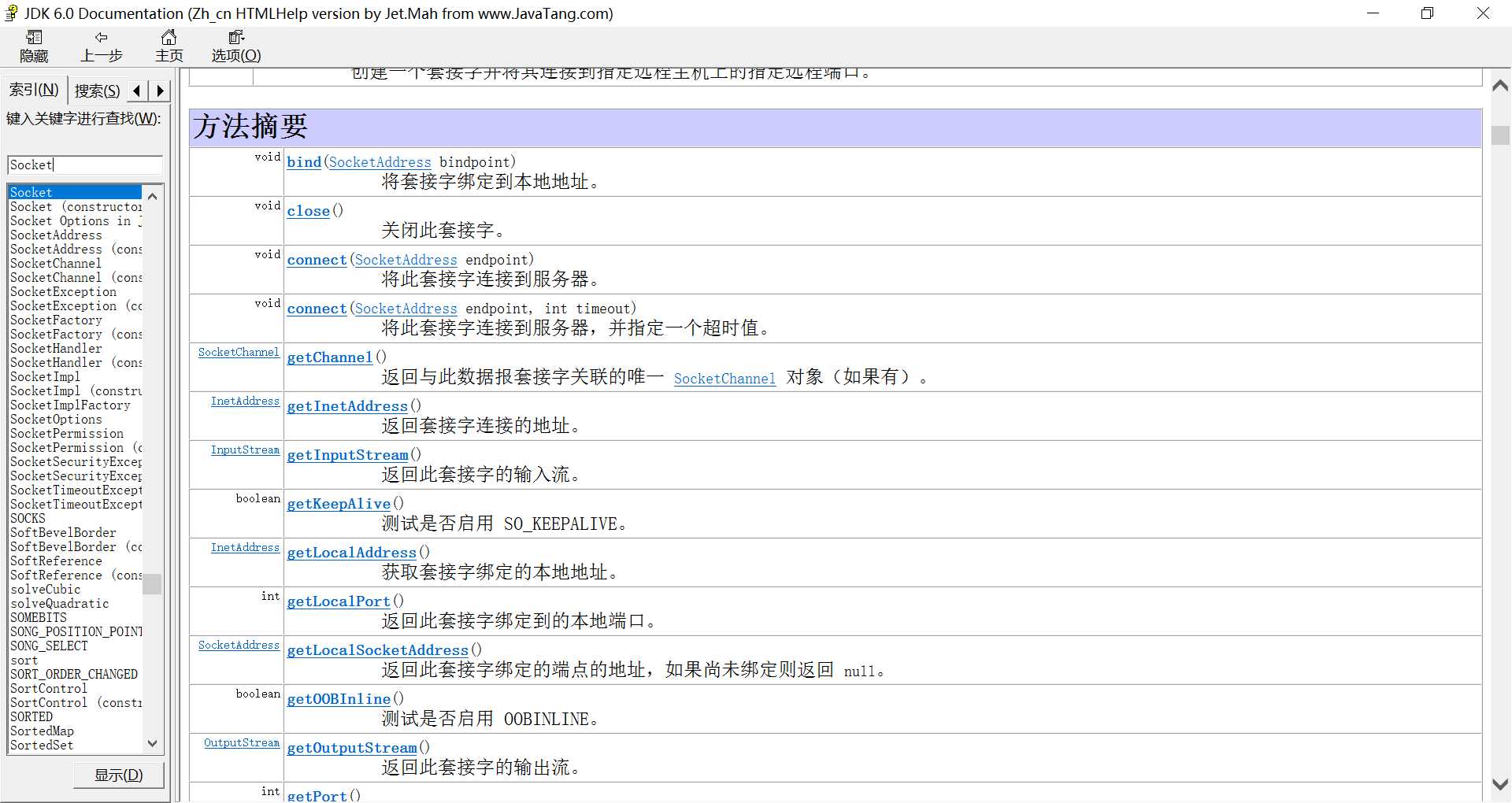1512x803 pixels.
Task: Open SocketAddress return type of getLocalSocketAddress
Action: (239, 646)
